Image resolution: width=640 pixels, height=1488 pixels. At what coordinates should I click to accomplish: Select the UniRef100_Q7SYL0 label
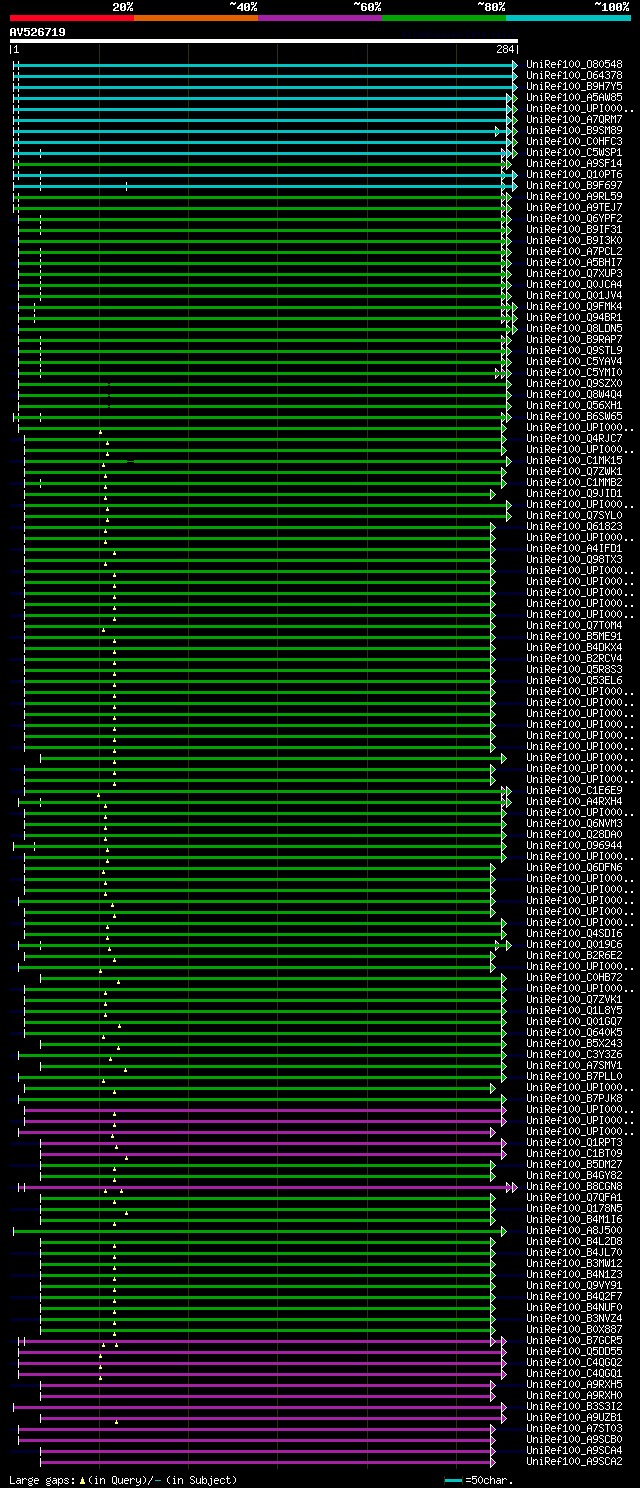(574, 516)
